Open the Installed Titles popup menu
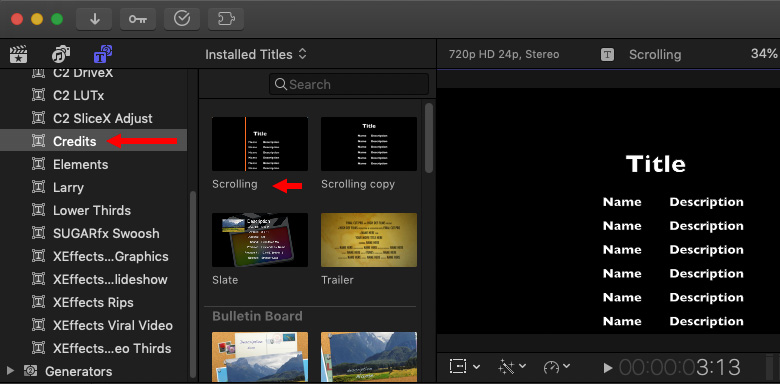This screenshot has height=384, width=780. click(x=256, y=55)
